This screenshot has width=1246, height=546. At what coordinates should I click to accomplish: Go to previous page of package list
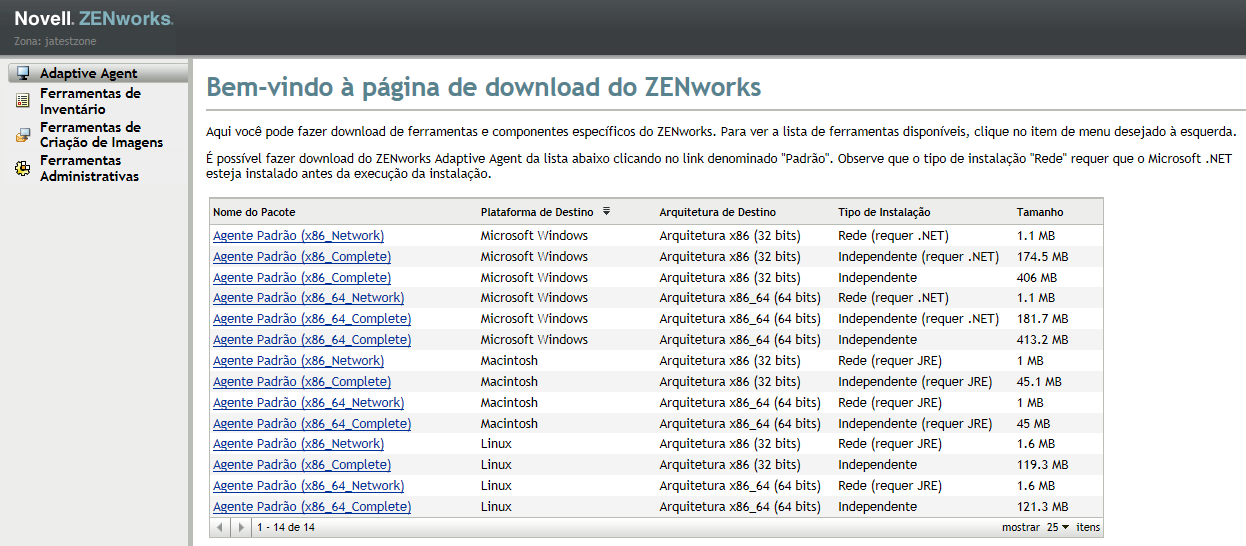click(221, 527)
